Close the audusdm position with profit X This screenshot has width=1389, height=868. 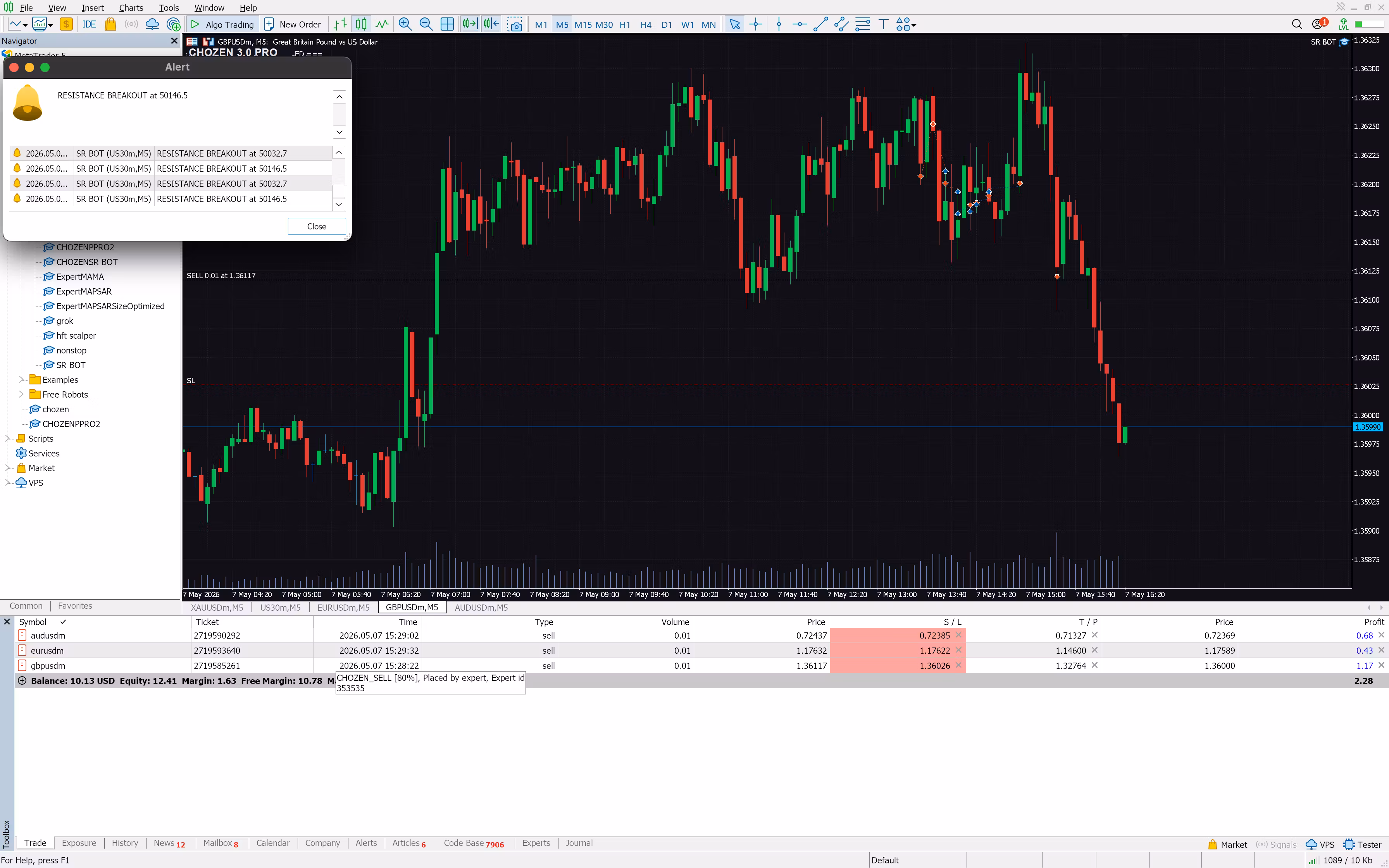tap(1382, 635)
